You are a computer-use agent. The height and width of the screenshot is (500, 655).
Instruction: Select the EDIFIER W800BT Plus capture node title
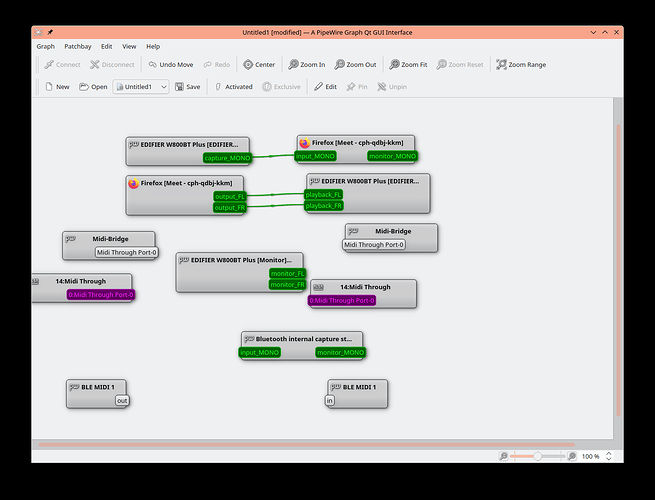tap(189, 145)
